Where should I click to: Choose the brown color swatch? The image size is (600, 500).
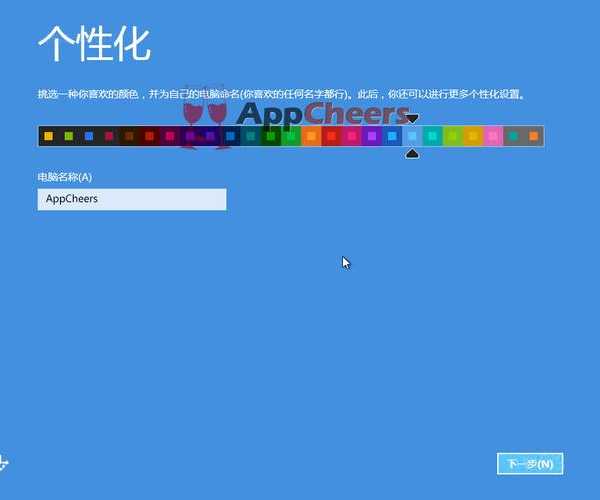coord(129,136)
